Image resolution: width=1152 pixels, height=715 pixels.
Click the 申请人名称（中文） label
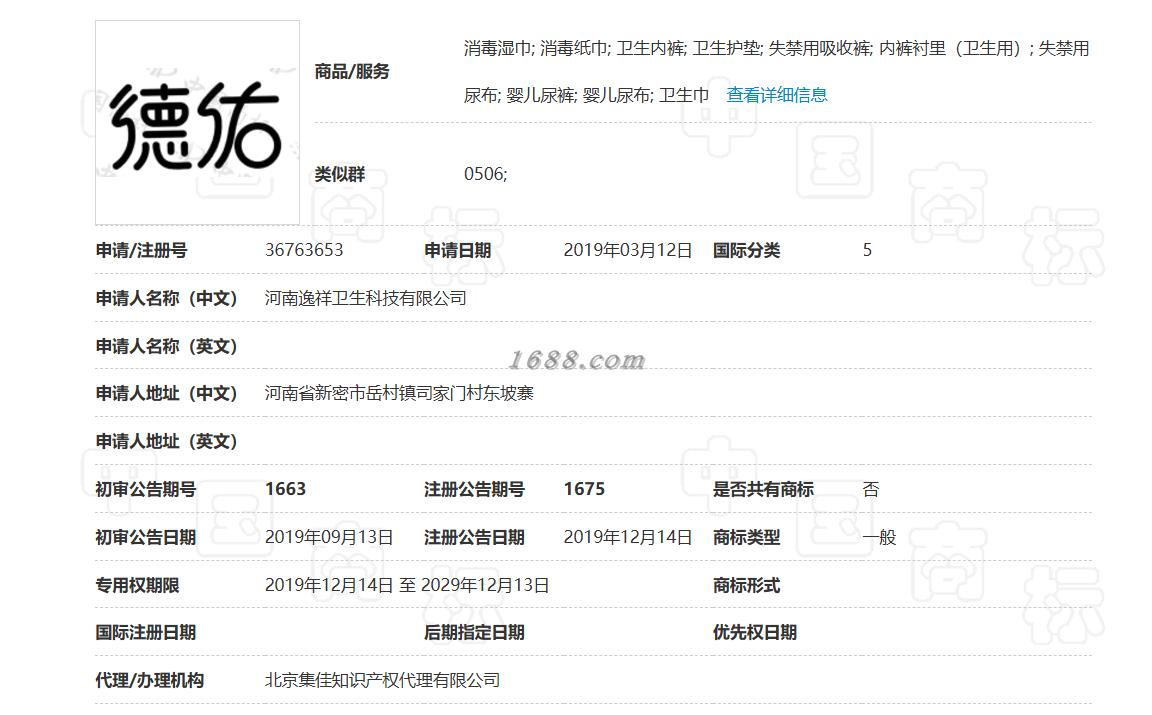(x=167, y=299)
